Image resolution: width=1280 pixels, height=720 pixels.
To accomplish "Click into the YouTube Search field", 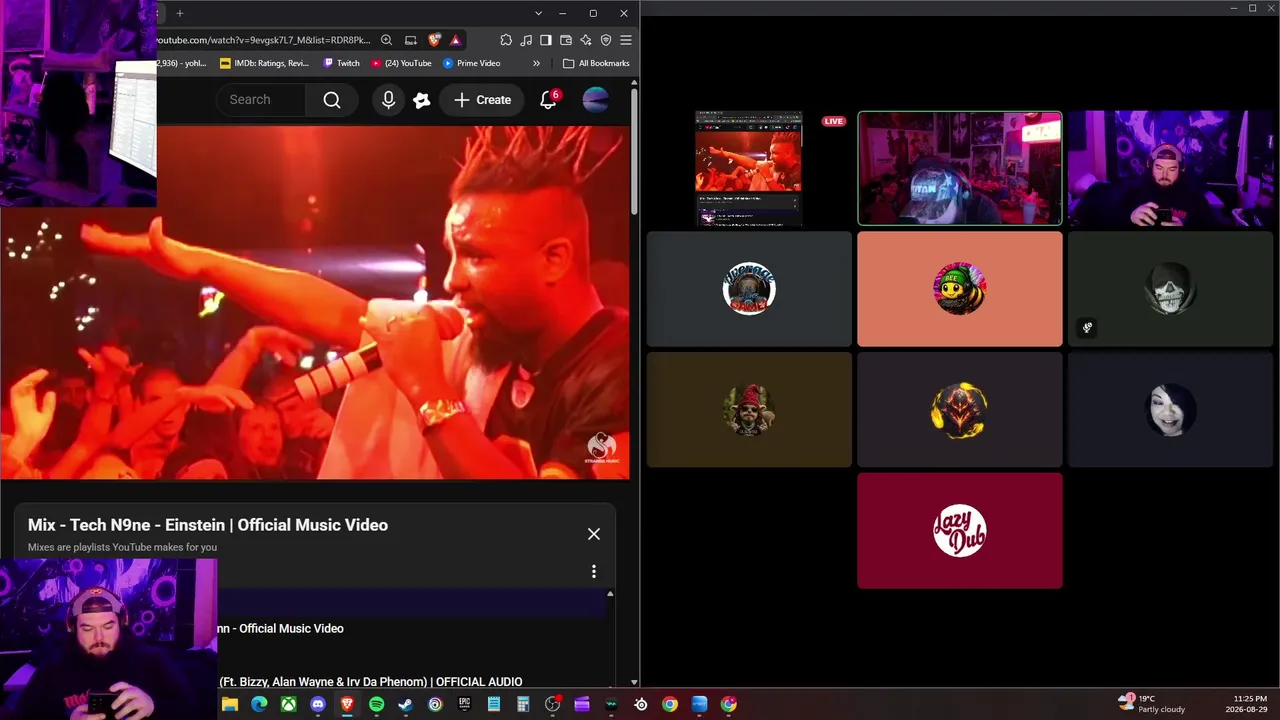I will [261, 100].
